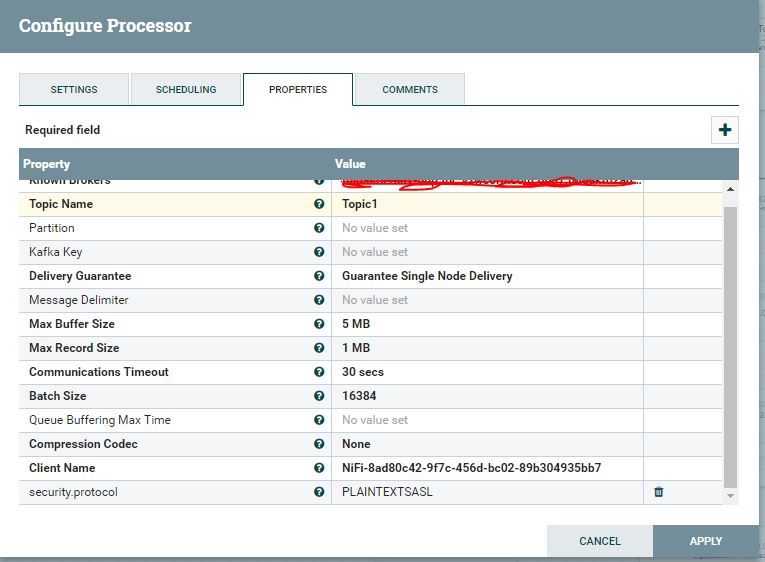The width and height of the screenshot is (765, 562).
Task: Click help icon beside Kafka Key
Action: point(319,252)
